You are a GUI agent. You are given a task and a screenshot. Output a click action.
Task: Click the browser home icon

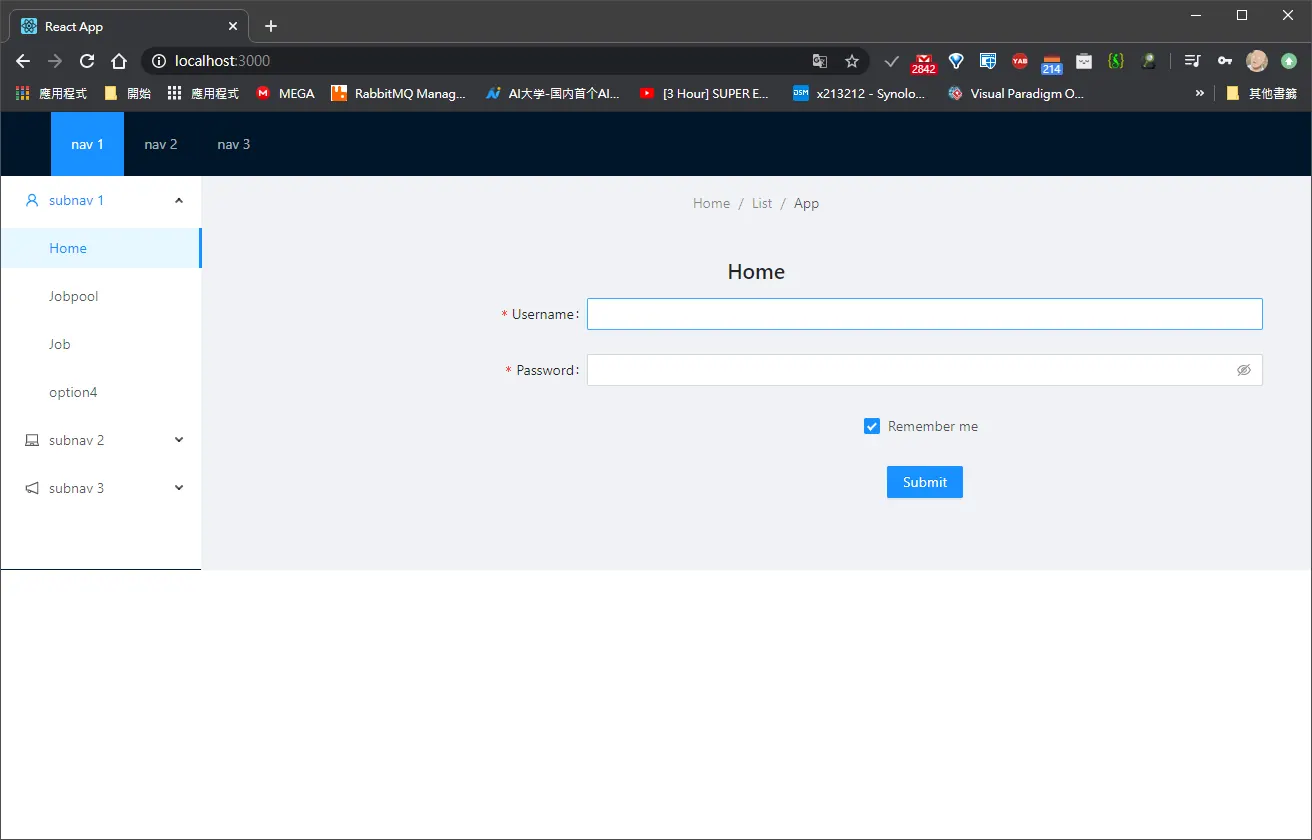click(x=119, y=61)
